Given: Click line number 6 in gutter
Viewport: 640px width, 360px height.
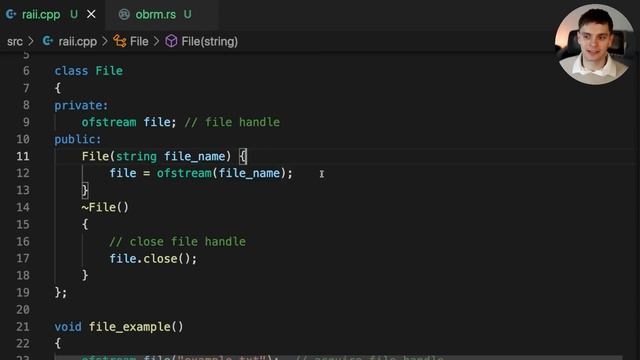Looking at the screenshot, I should (x=26, y=71).
